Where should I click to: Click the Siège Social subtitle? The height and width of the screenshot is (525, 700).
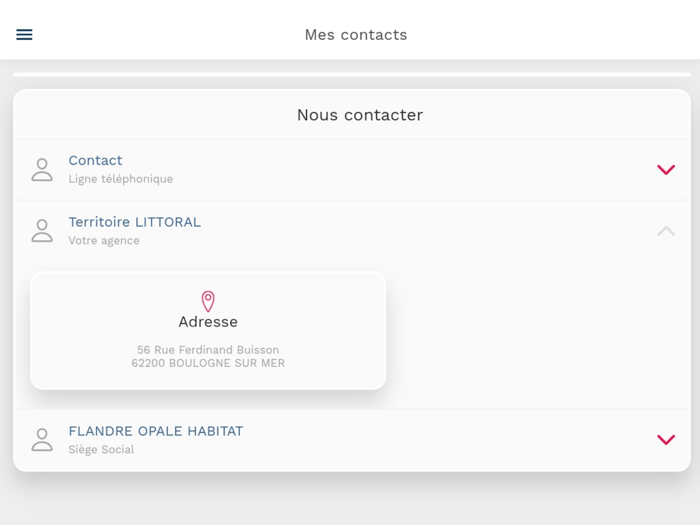(x=101, y=450)
